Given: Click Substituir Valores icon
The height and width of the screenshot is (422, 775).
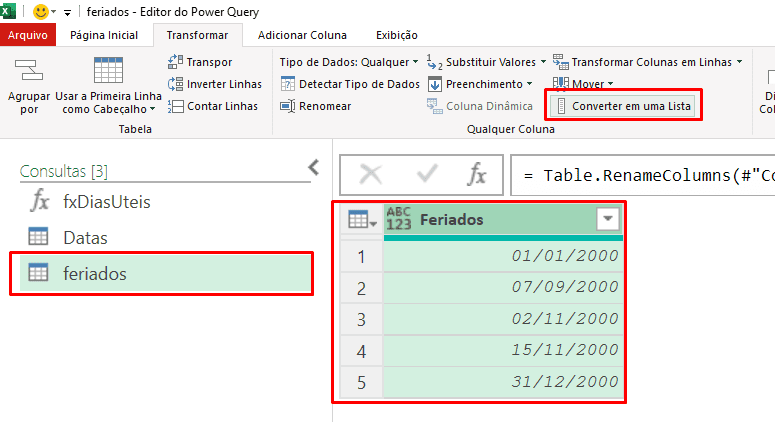Looking at the screenshot, I should click(x=434, y=62).
